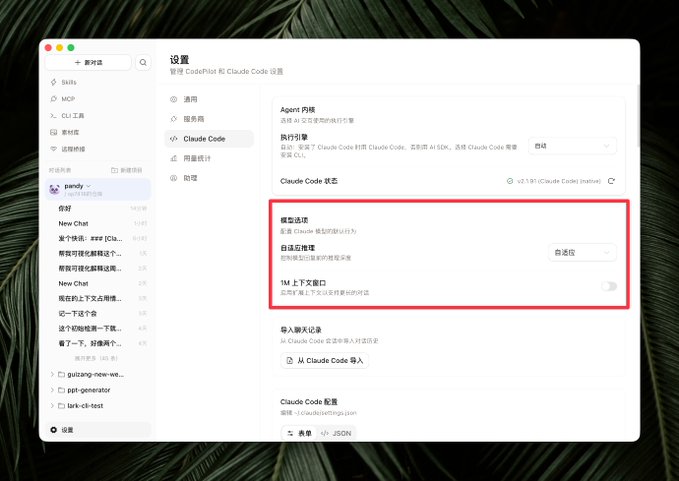Open Skills from the sidebar
Image resolution: width=679 pixels, height=481 pixels.
pos(64,82)
